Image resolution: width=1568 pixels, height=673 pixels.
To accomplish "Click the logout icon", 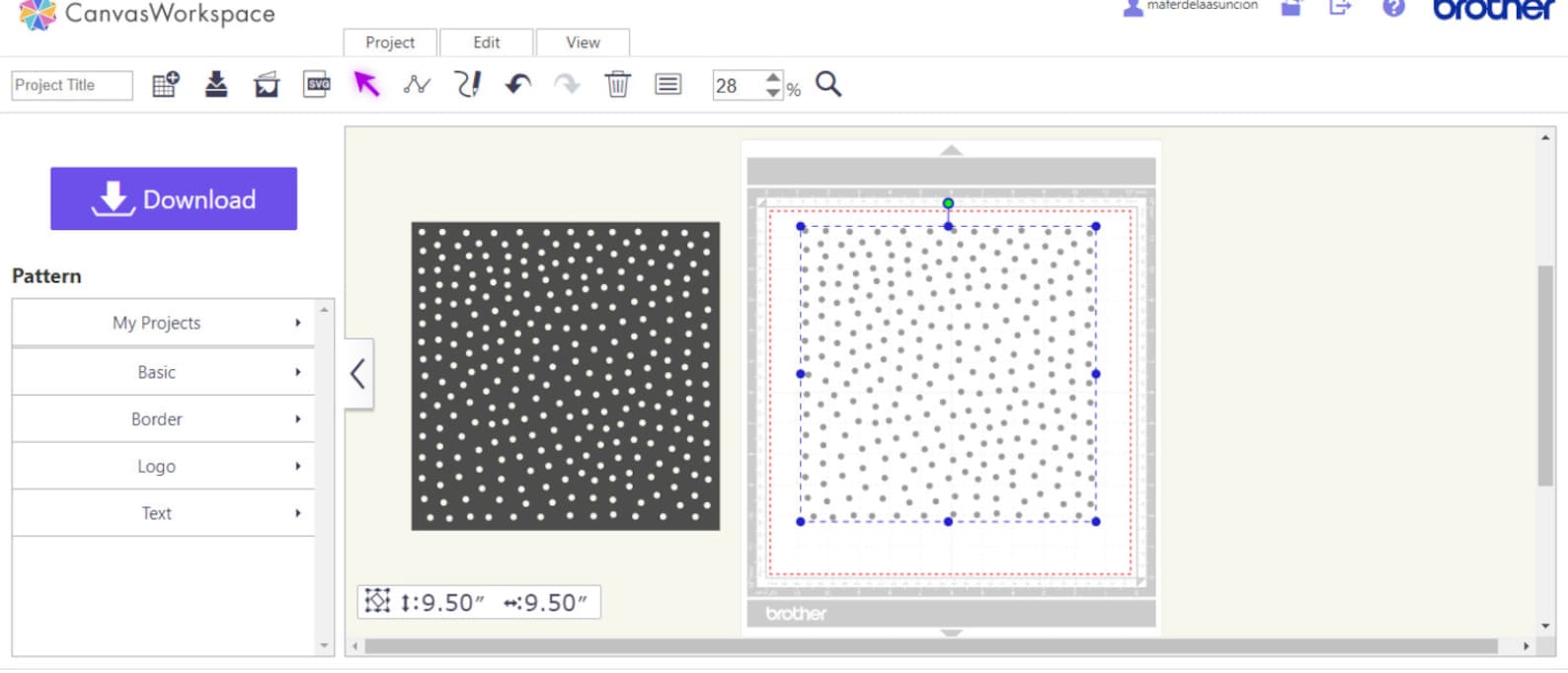I will click(x=1340, y=7).
